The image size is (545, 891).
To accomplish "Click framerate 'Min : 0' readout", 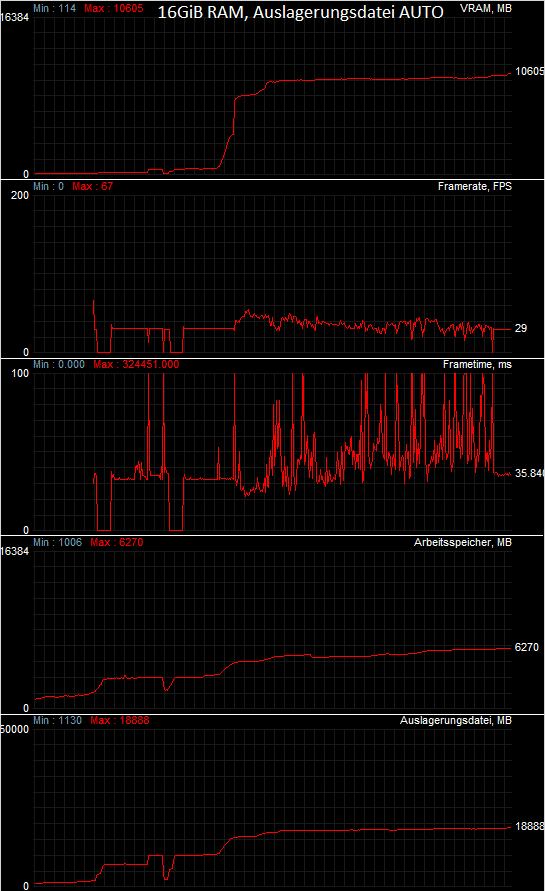I will click(48, 186).
